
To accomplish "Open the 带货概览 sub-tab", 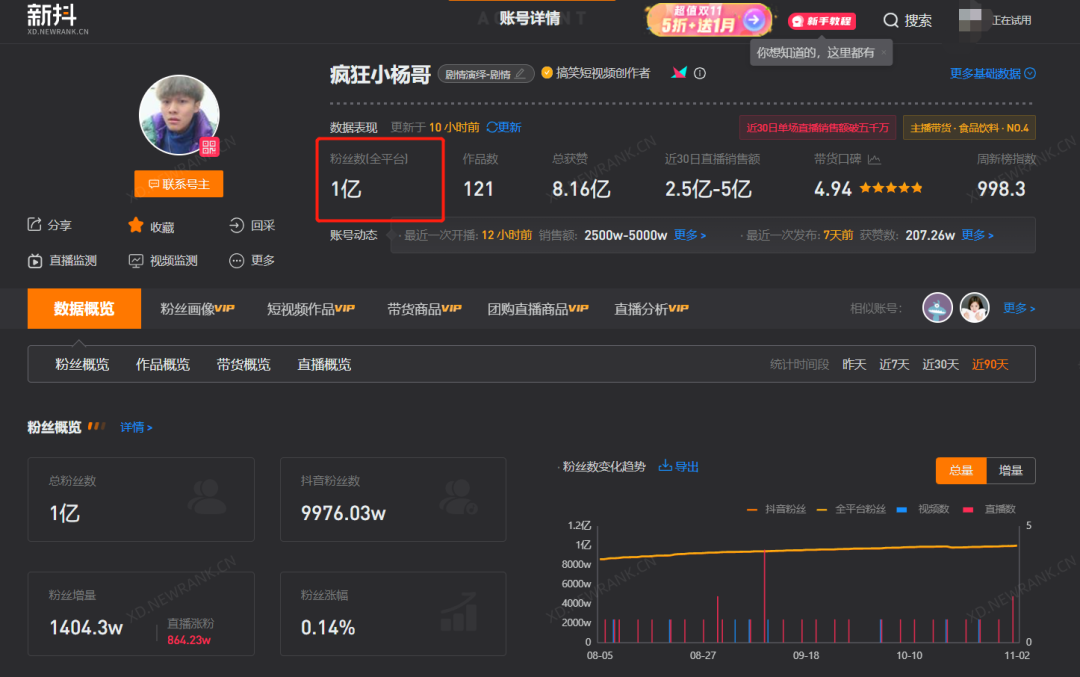I will pyautogui.click(x=243, y=364).
